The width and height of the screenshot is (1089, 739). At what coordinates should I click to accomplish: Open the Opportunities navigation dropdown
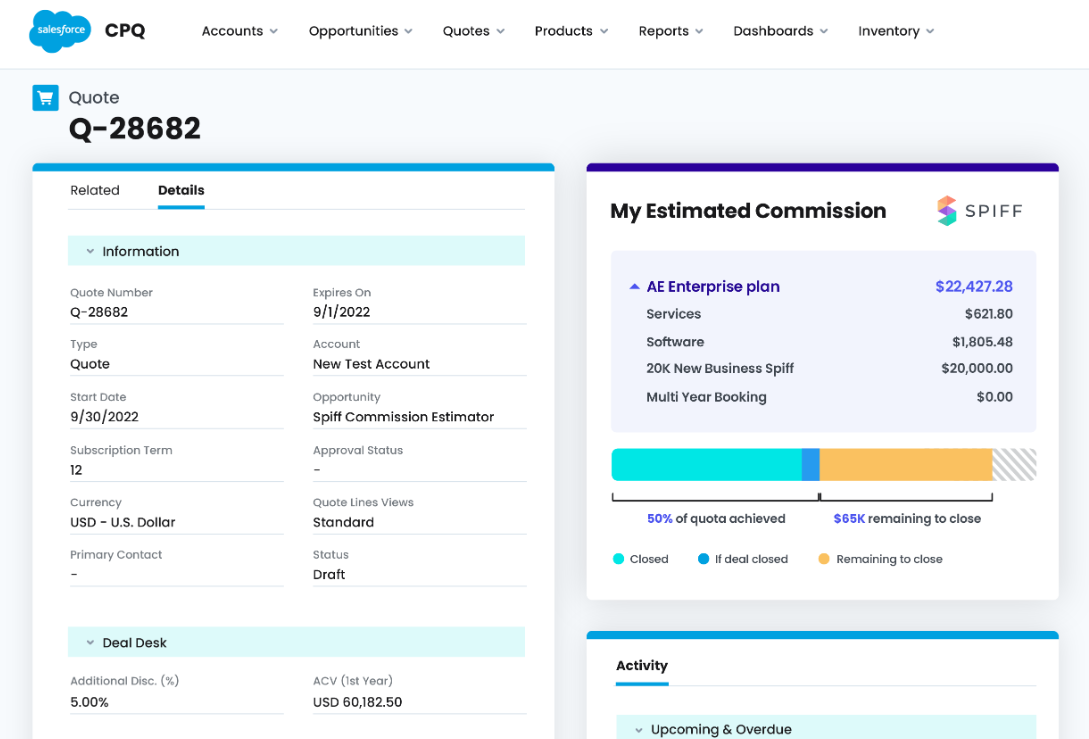360,31
